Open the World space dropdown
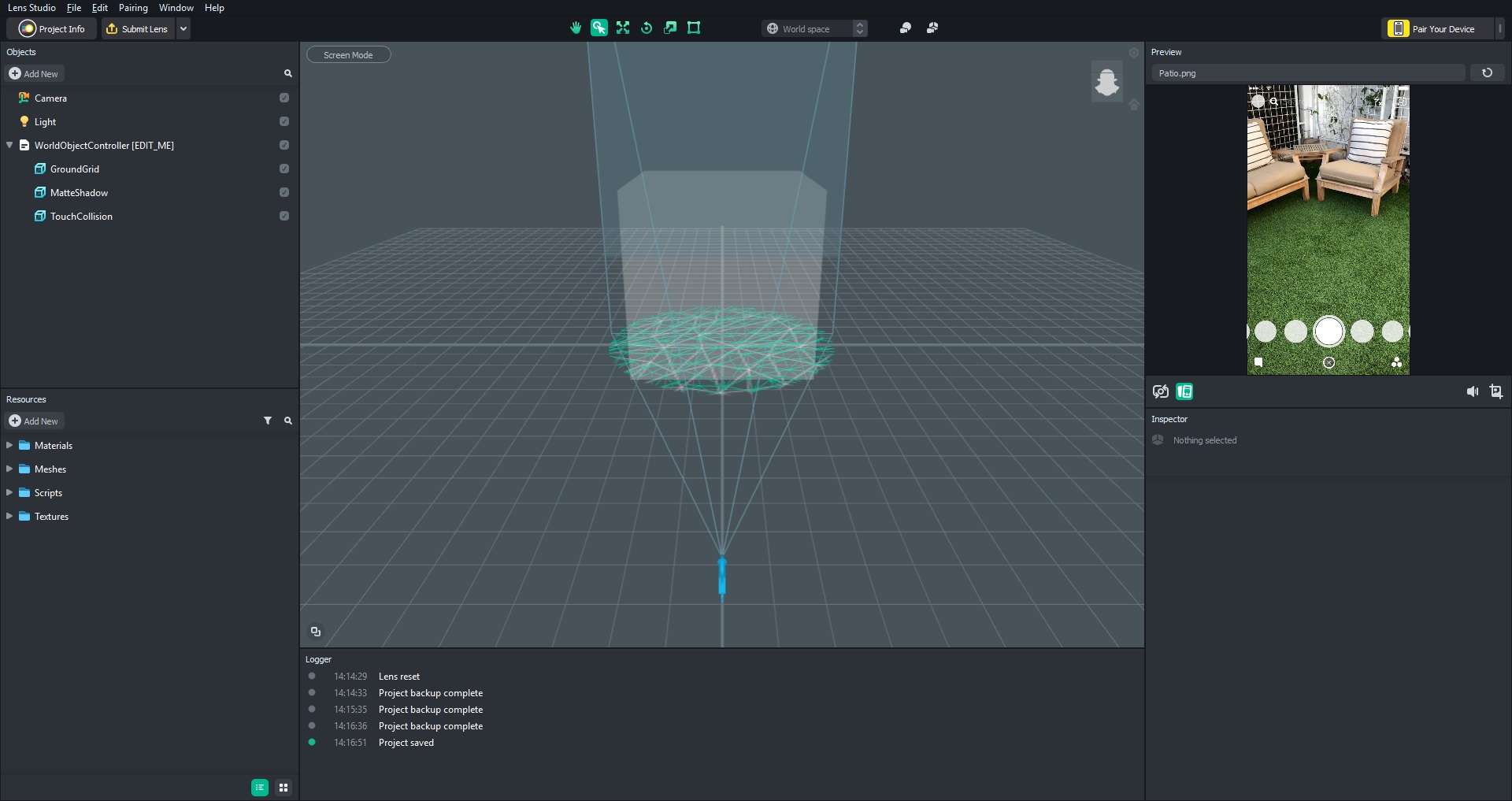This screenshot has height=801, width=1512. pos(814,28)
